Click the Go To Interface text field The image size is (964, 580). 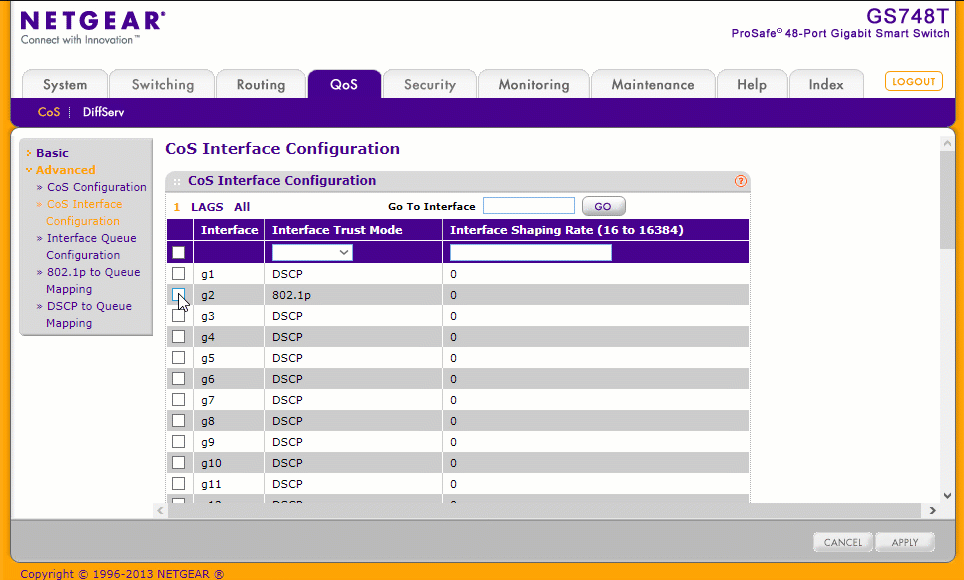coord(528,206)
